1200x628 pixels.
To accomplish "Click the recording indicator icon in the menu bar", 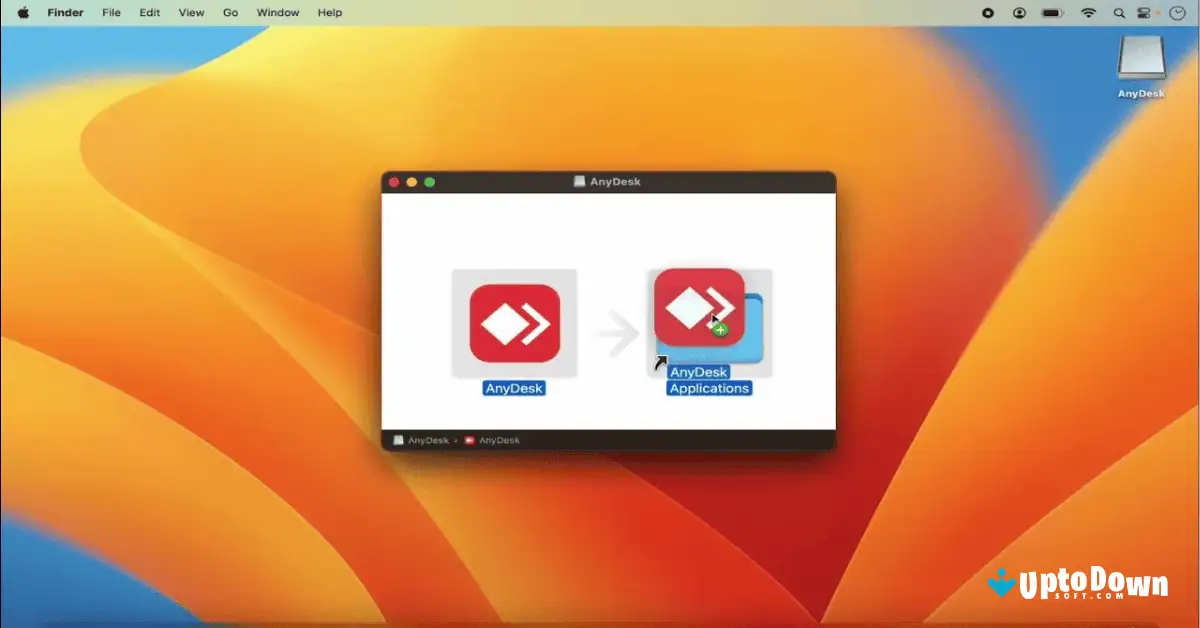I will pyautogui.click(x=987, y=13).
